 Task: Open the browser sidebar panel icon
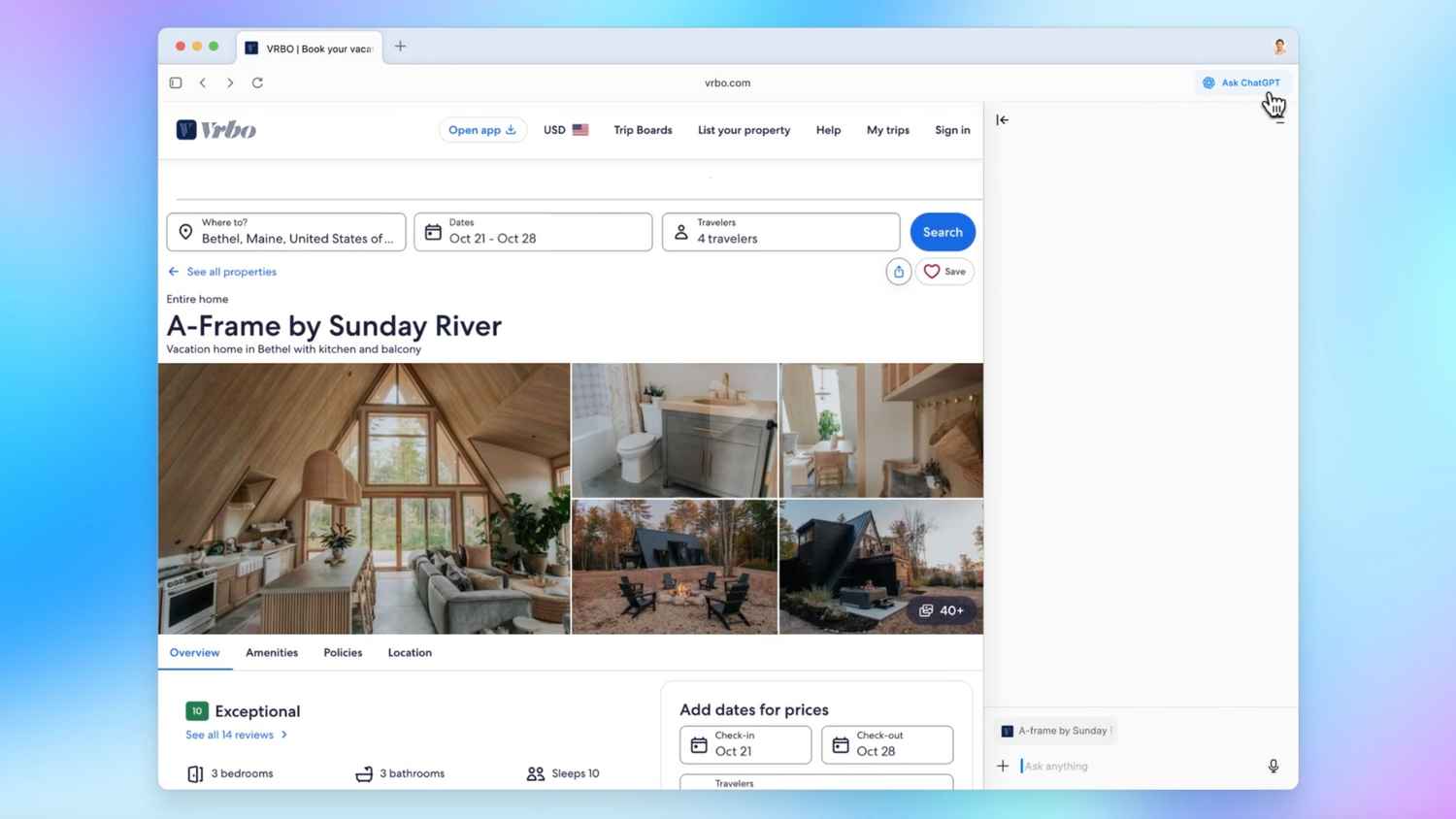point(176,82)
